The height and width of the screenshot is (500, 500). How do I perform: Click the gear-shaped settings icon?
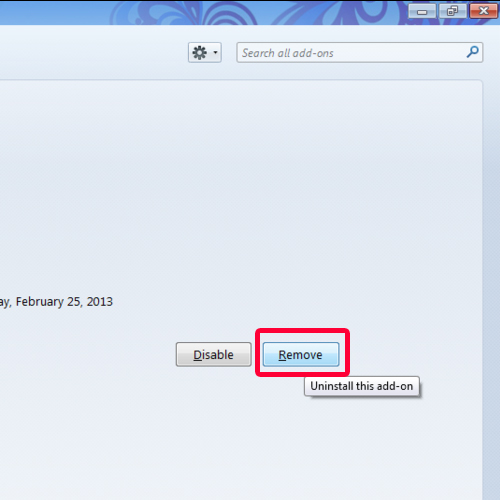pos(200,53)
